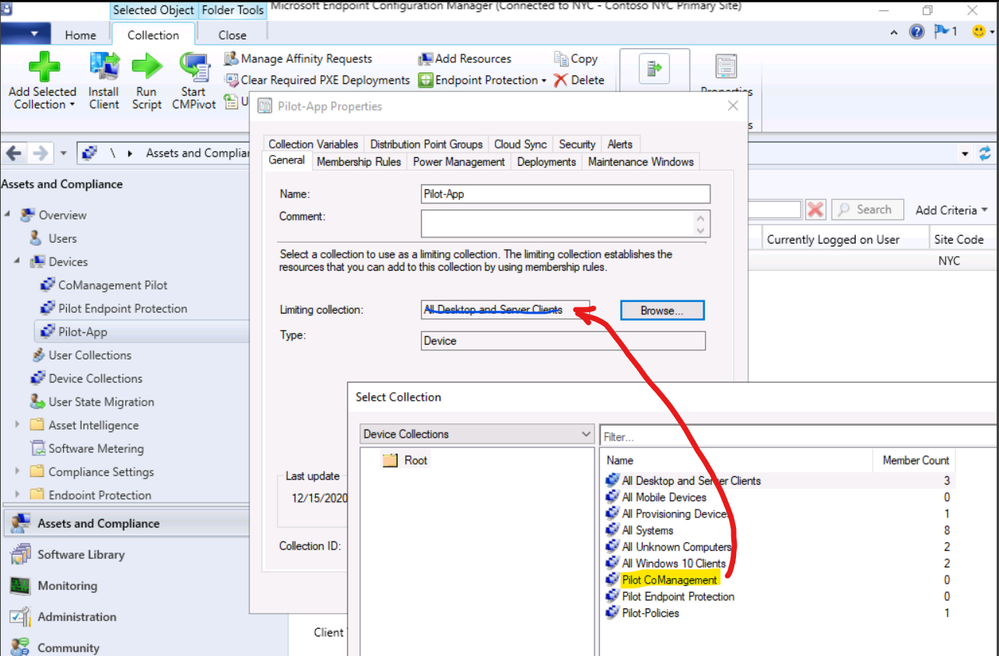
Task: Select the CoManagement Pilot tree node
Action: coord(113,285)
